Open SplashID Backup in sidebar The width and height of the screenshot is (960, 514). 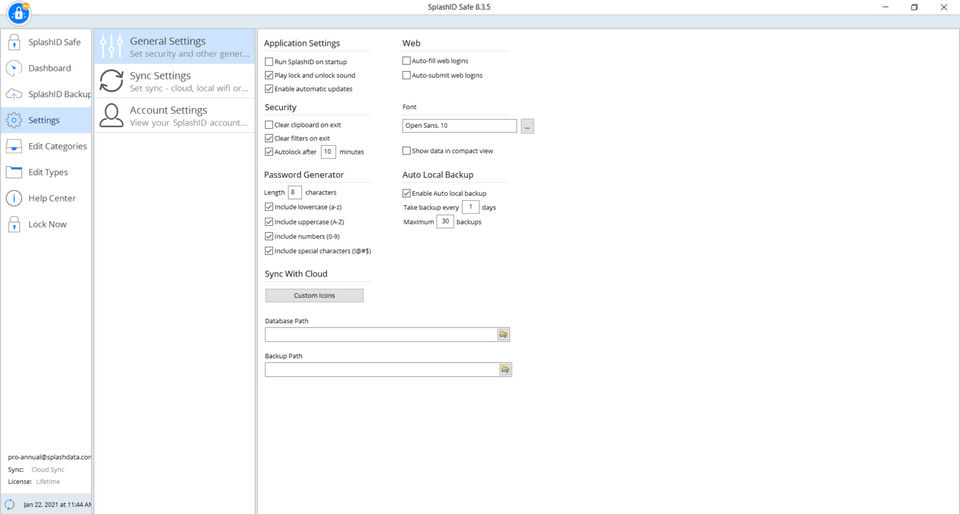(46, 94)
